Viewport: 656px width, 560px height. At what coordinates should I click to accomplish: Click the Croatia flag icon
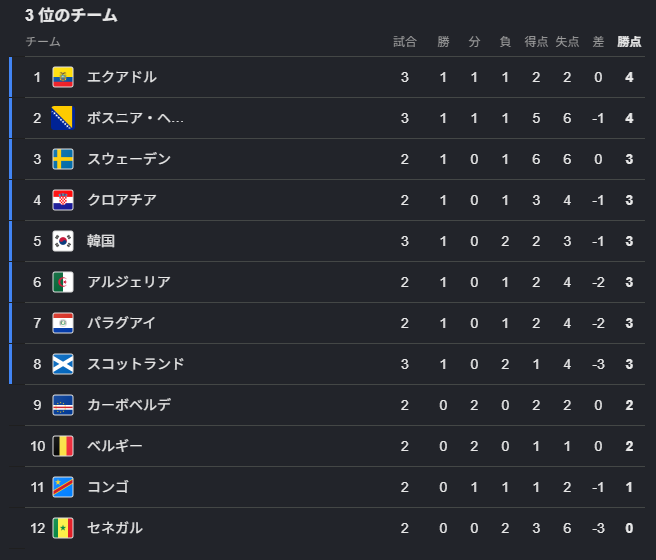click(x=63, y=200)
